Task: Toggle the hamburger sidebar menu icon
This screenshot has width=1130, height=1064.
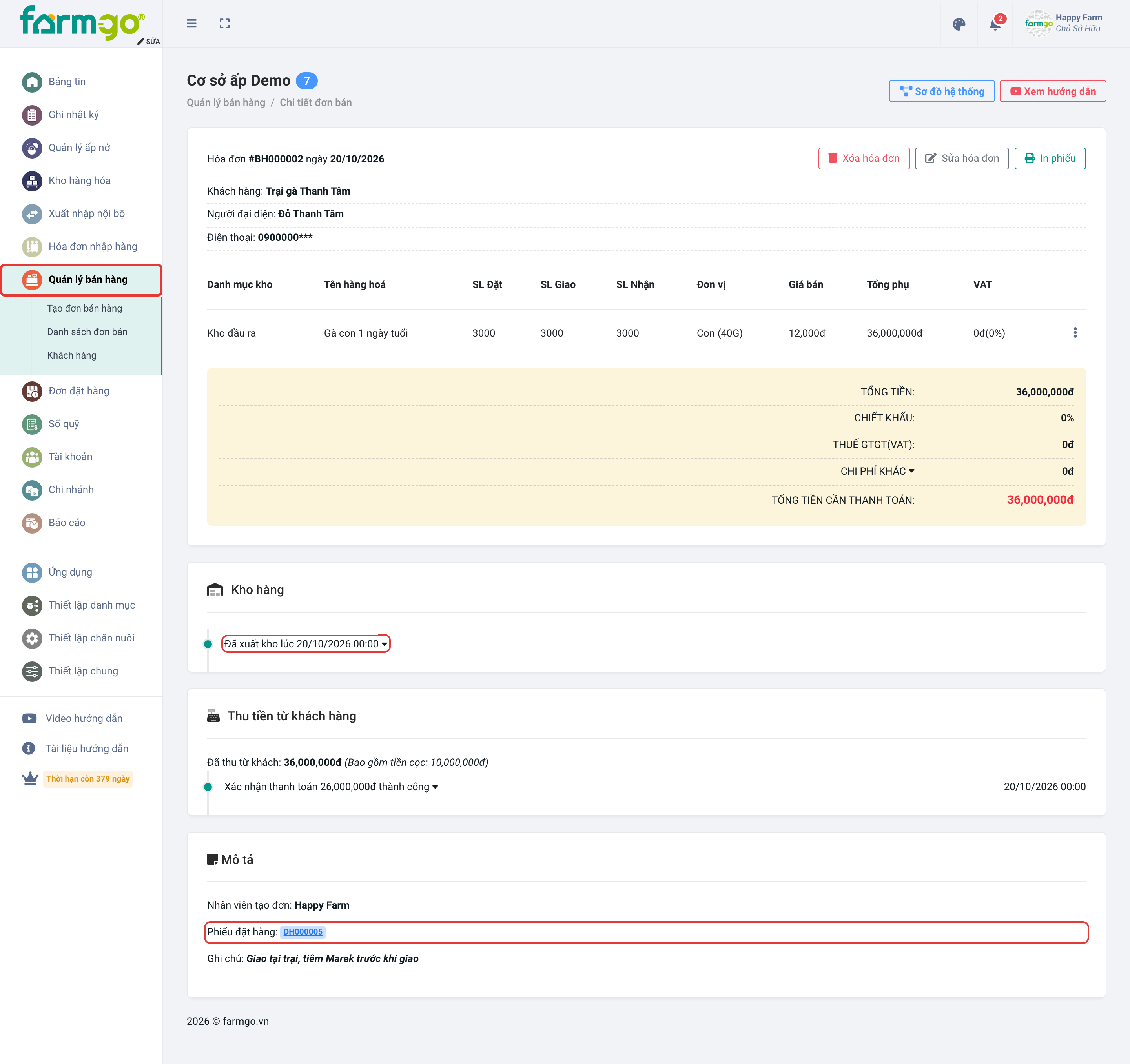Action: (x=191, y=23)
